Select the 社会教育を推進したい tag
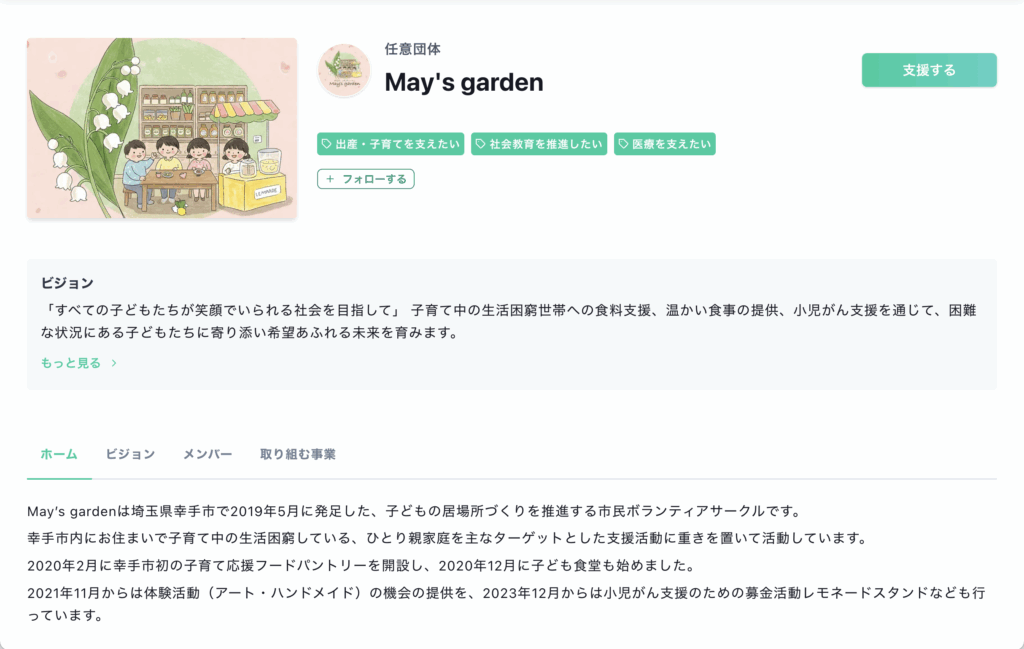This screenshot has height=649, width=1024. click(x=539, y=144)
